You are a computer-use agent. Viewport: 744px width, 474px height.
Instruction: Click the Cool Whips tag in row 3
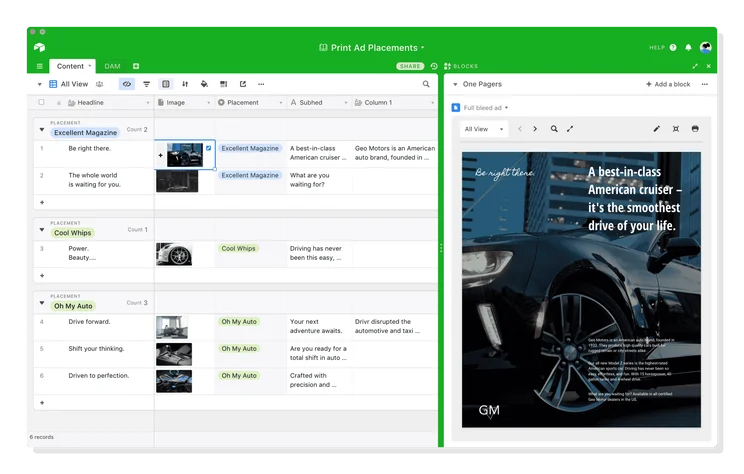238,248
